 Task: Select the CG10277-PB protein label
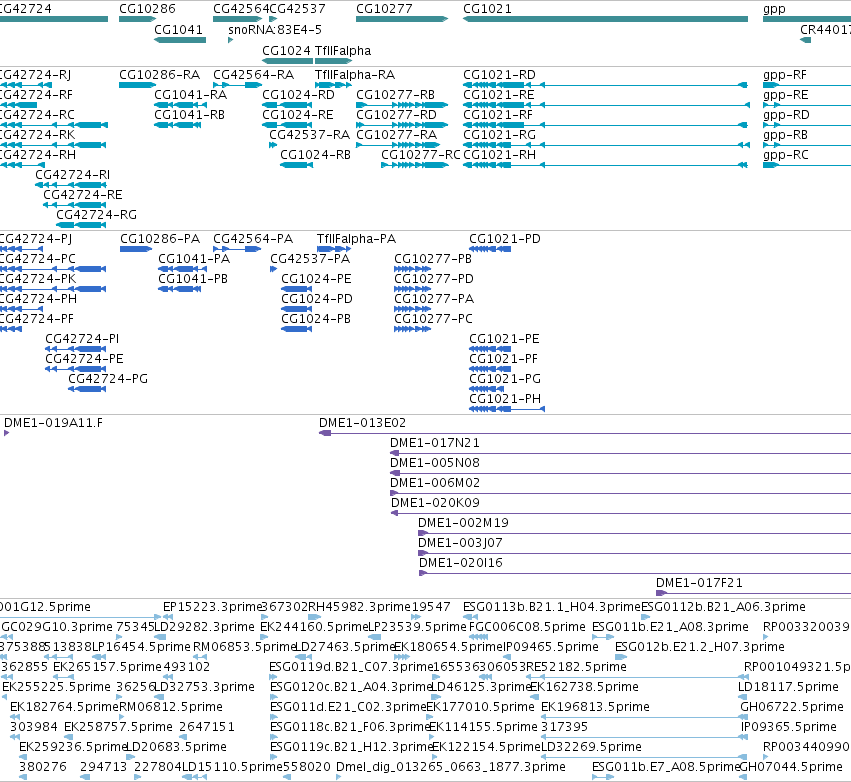pyautogui.click(x=433, y=259)
